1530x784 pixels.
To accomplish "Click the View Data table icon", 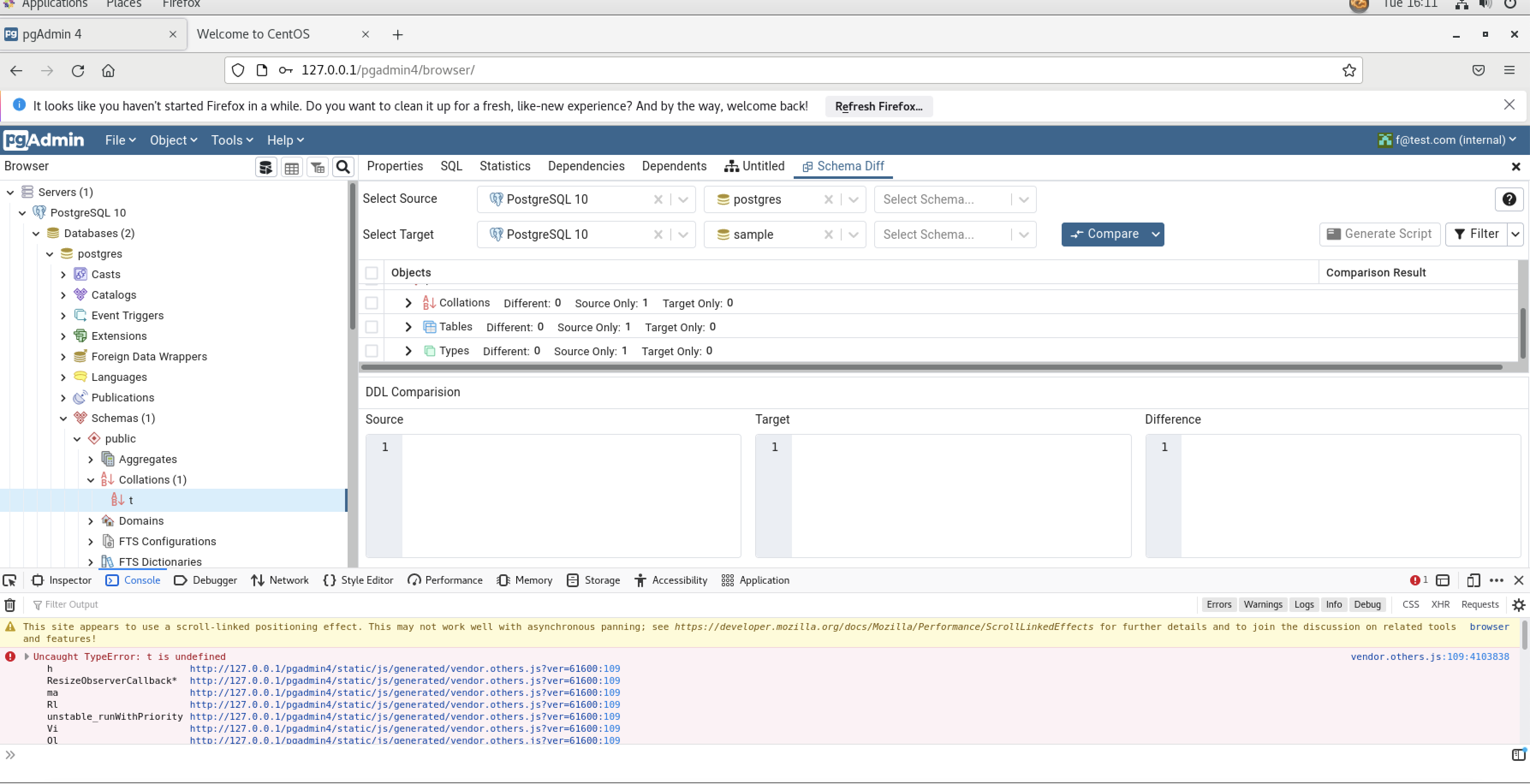I will (292, 167).
